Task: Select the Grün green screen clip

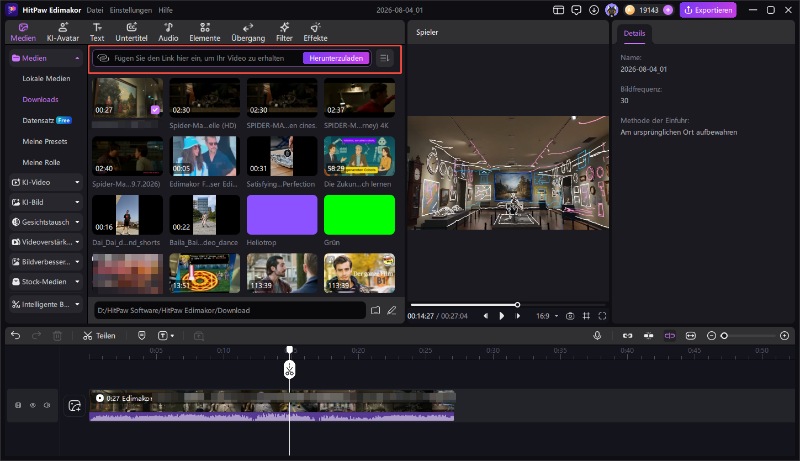Action: [x=359, y=215]
